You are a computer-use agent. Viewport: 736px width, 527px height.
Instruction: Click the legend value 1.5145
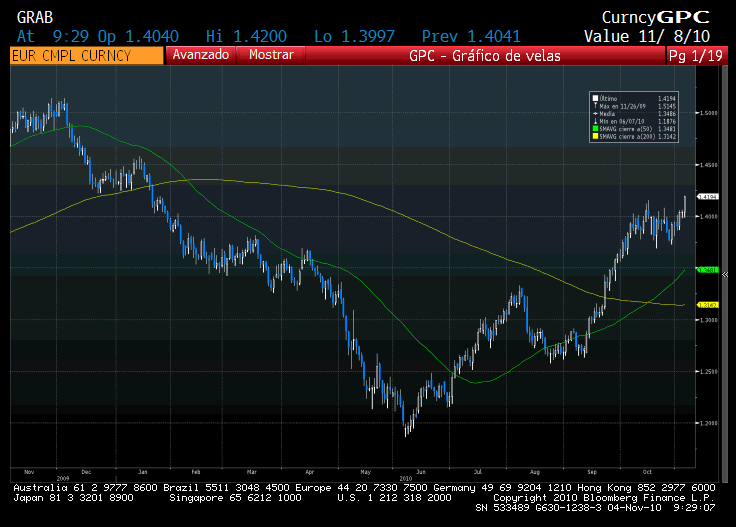pyautogui.click(x=667, y=106)
